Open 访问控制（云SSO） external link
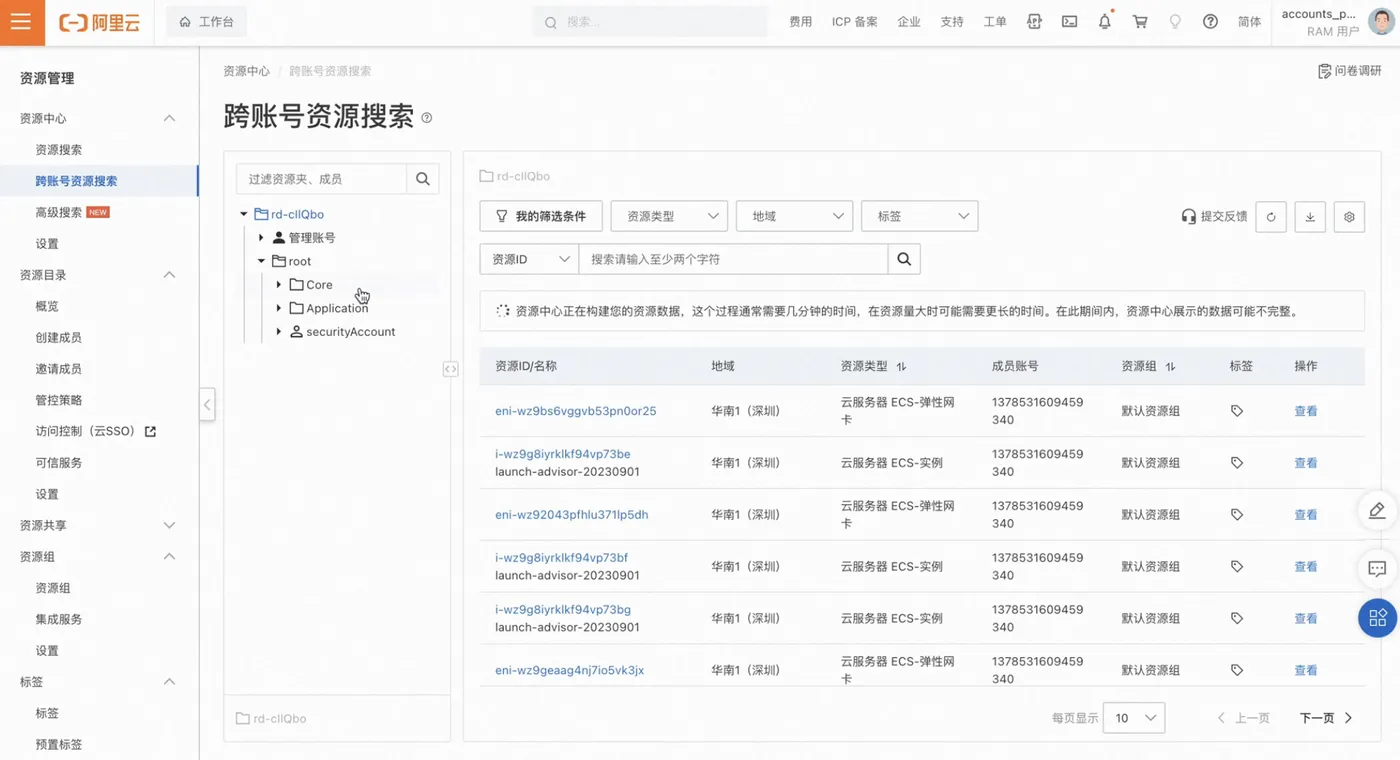This screenshot has height=760, width=1400. coord(96,432)
